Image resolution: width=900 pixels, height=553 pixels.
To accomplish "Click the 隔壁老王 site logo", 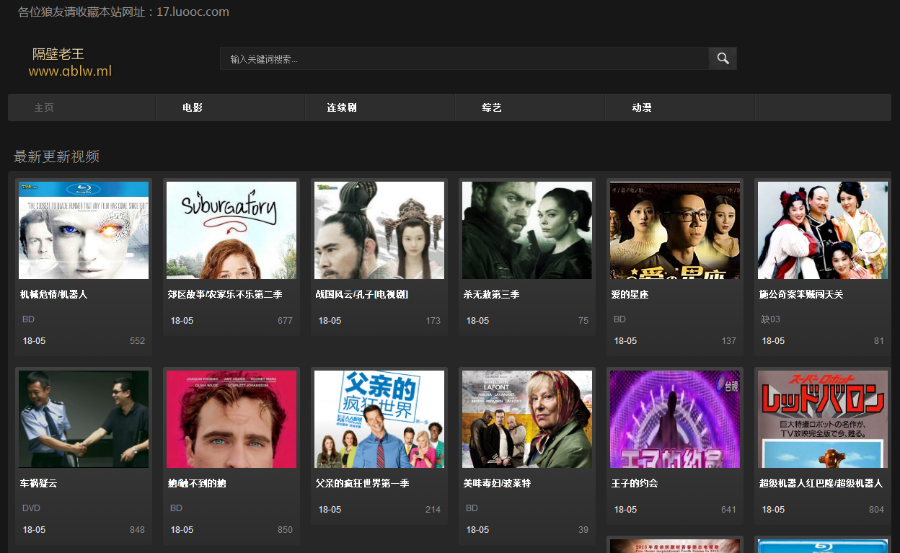I will (x=58, y=54).
